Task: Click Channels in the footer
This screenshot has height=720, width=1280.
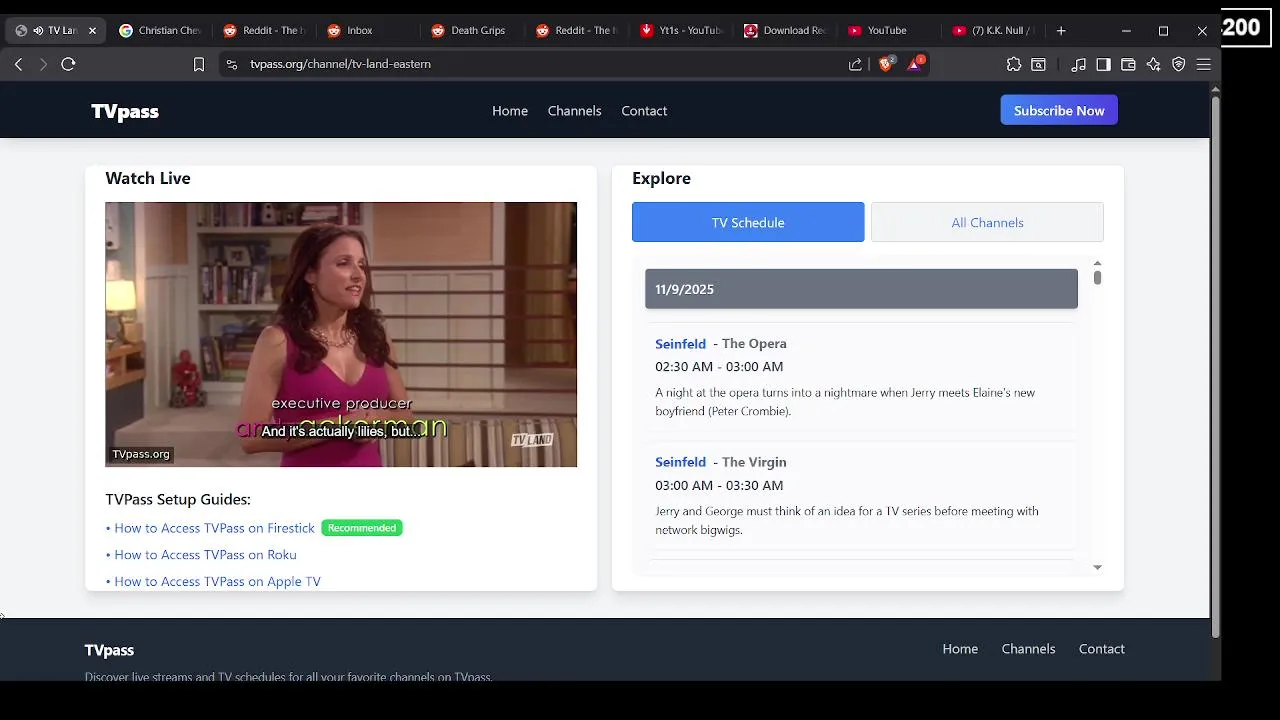Action: point(1028,649)
